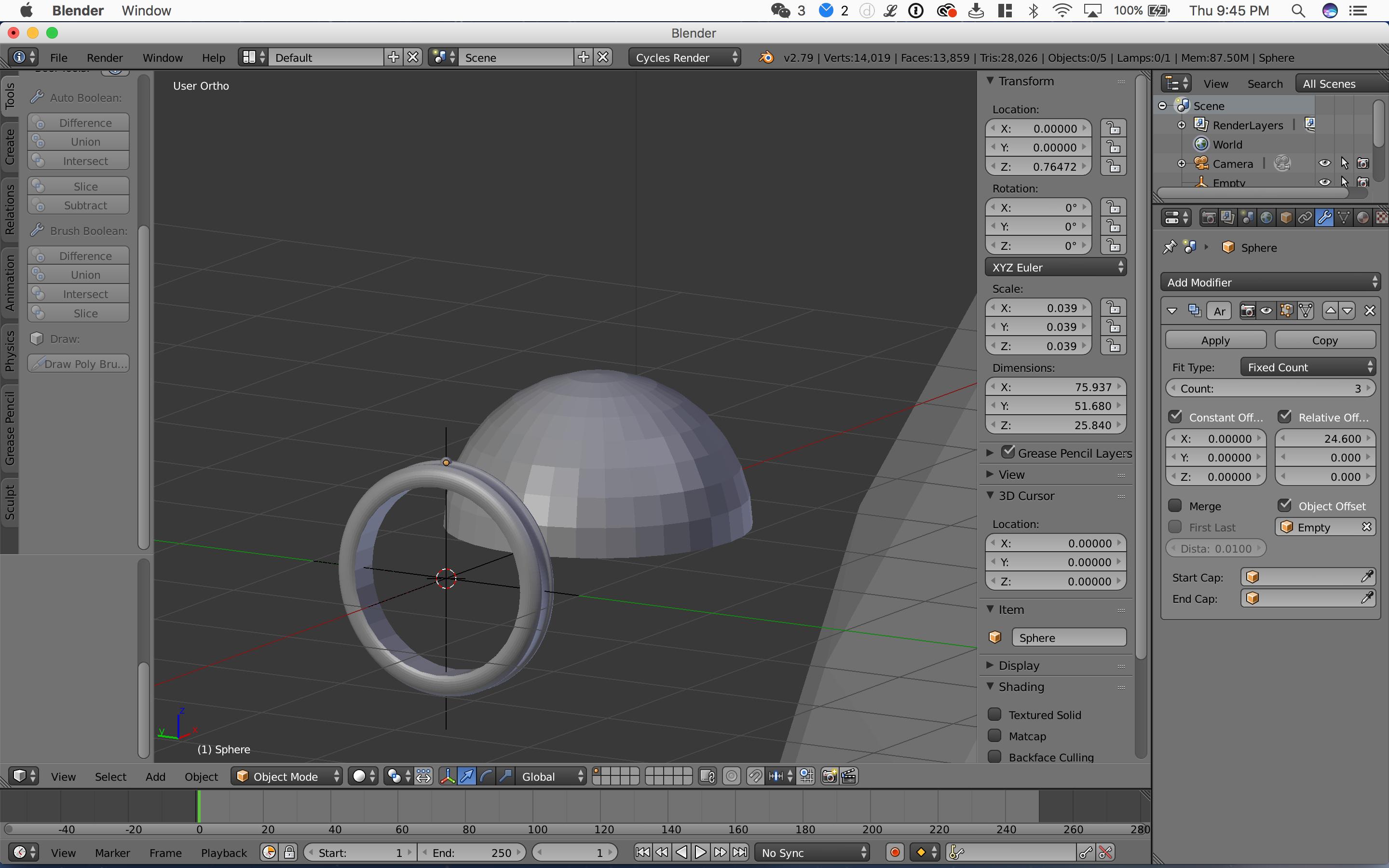The height and width of the screenshot is (868, 1389).
Task: Open the No Sync playback dropdown
Action: (x=812, y=853)
